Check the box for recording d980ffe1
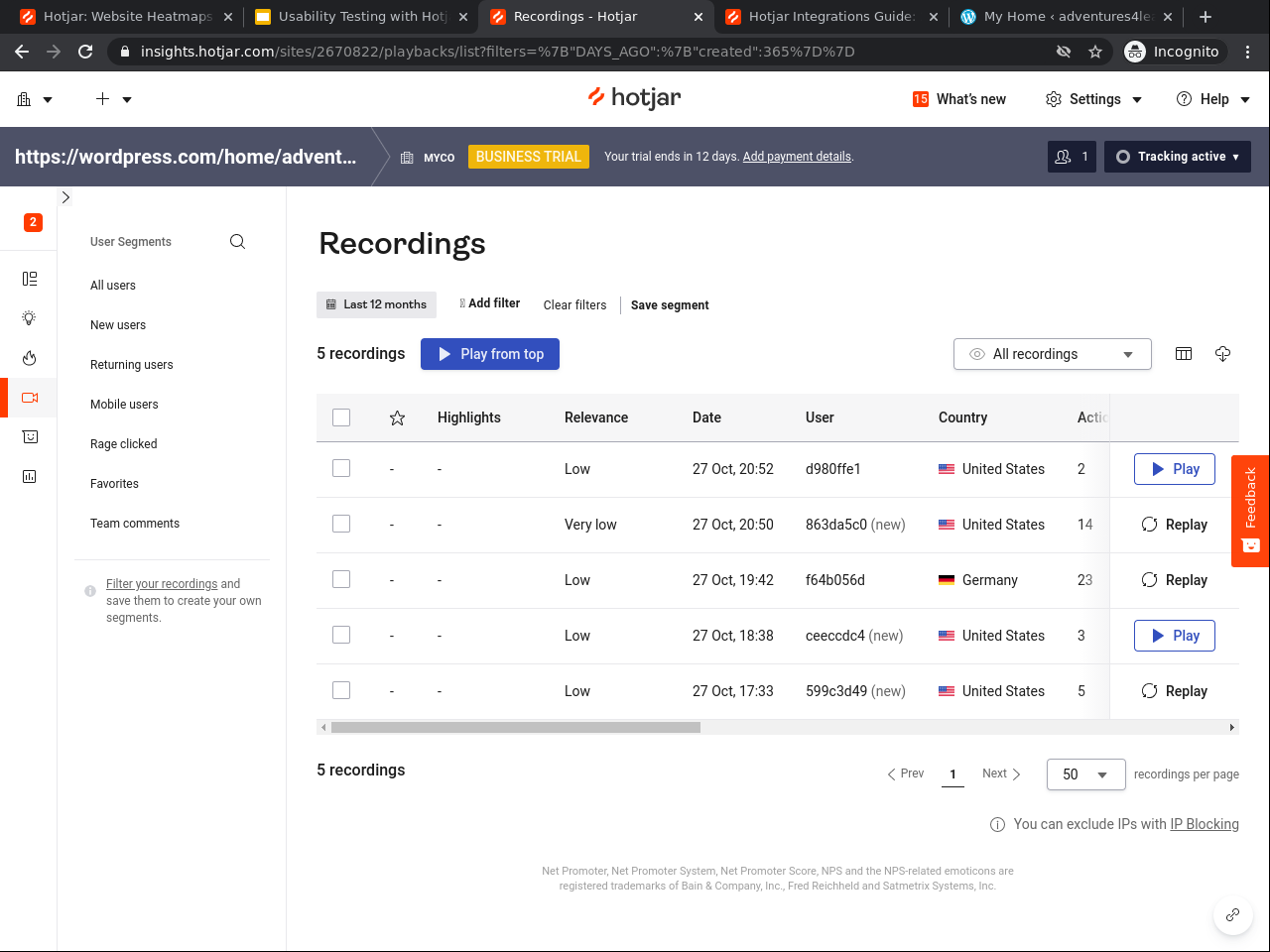 (341, 468)
